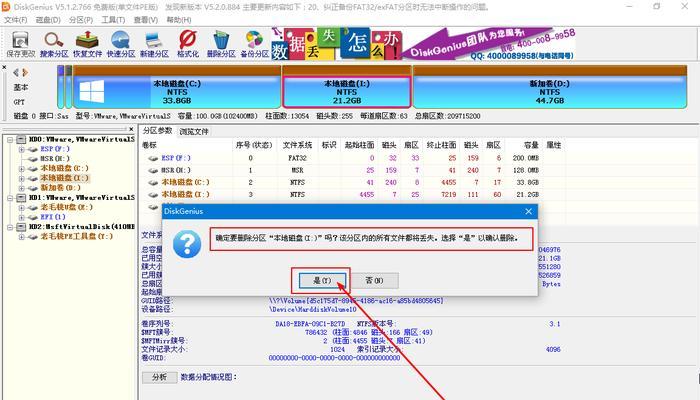Viewport: 700px width, 400px height.
Task: Open the 搜索分区 search partition tool
Action: point(54,44)
